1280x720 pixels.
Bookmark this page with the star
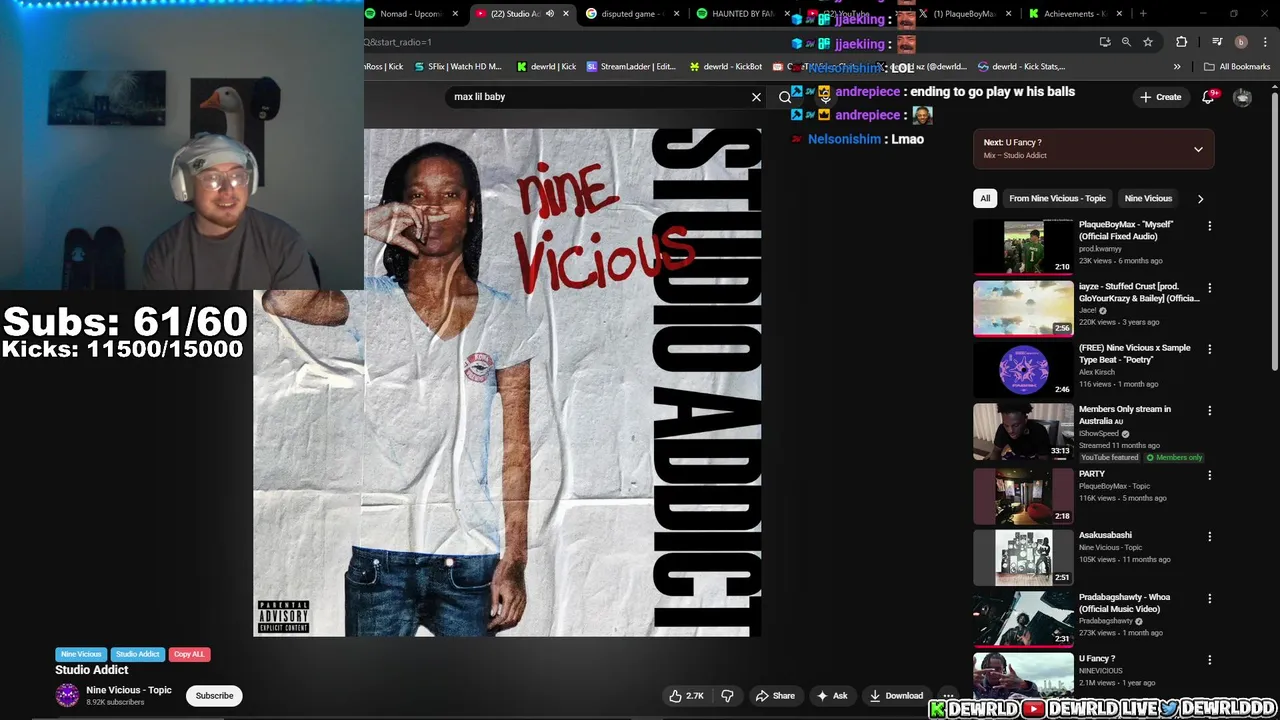click(x=1148, y=42)
